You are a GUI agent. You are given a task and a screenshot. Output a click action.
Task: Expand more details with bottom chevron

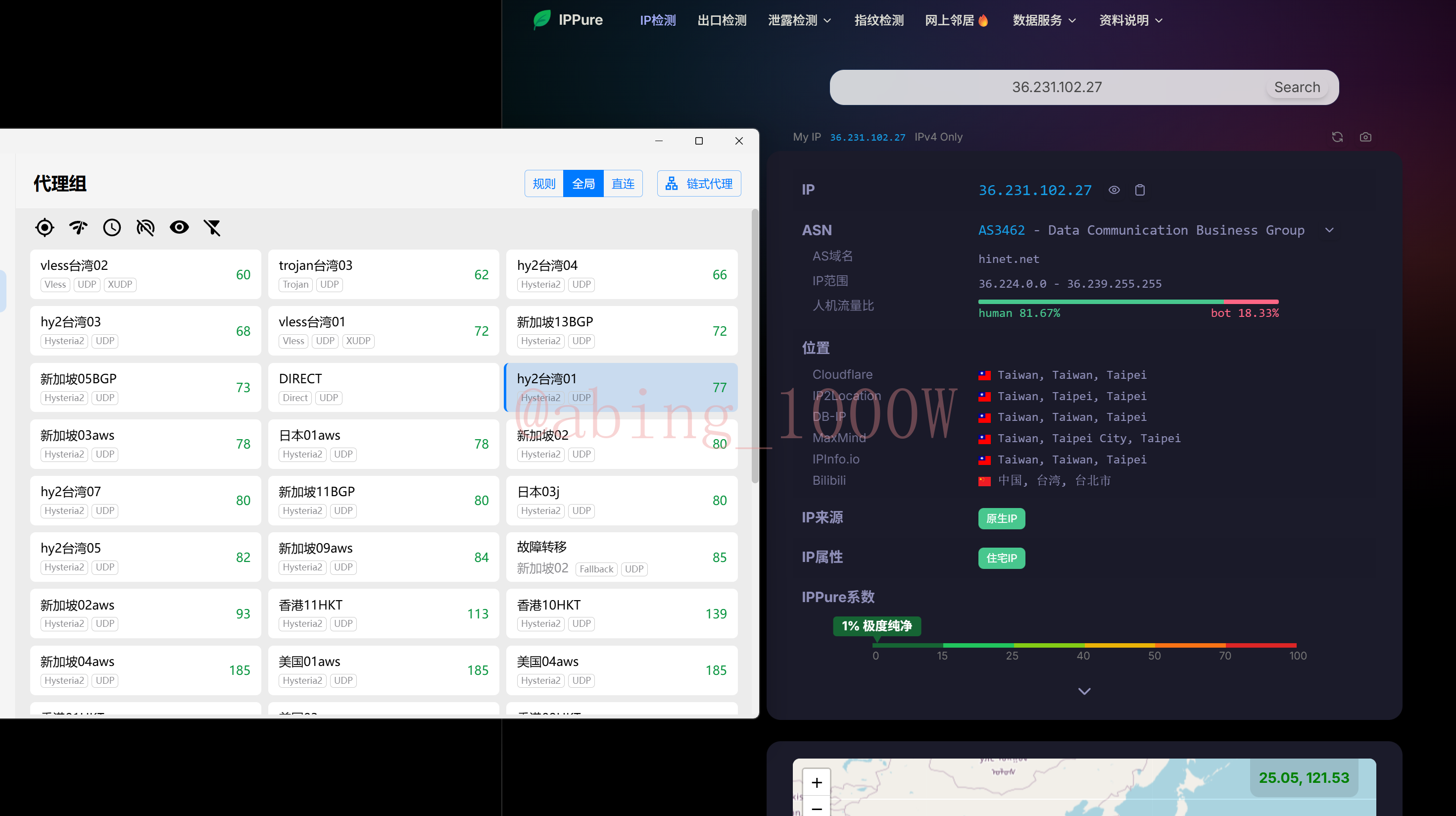point(1084,691)
